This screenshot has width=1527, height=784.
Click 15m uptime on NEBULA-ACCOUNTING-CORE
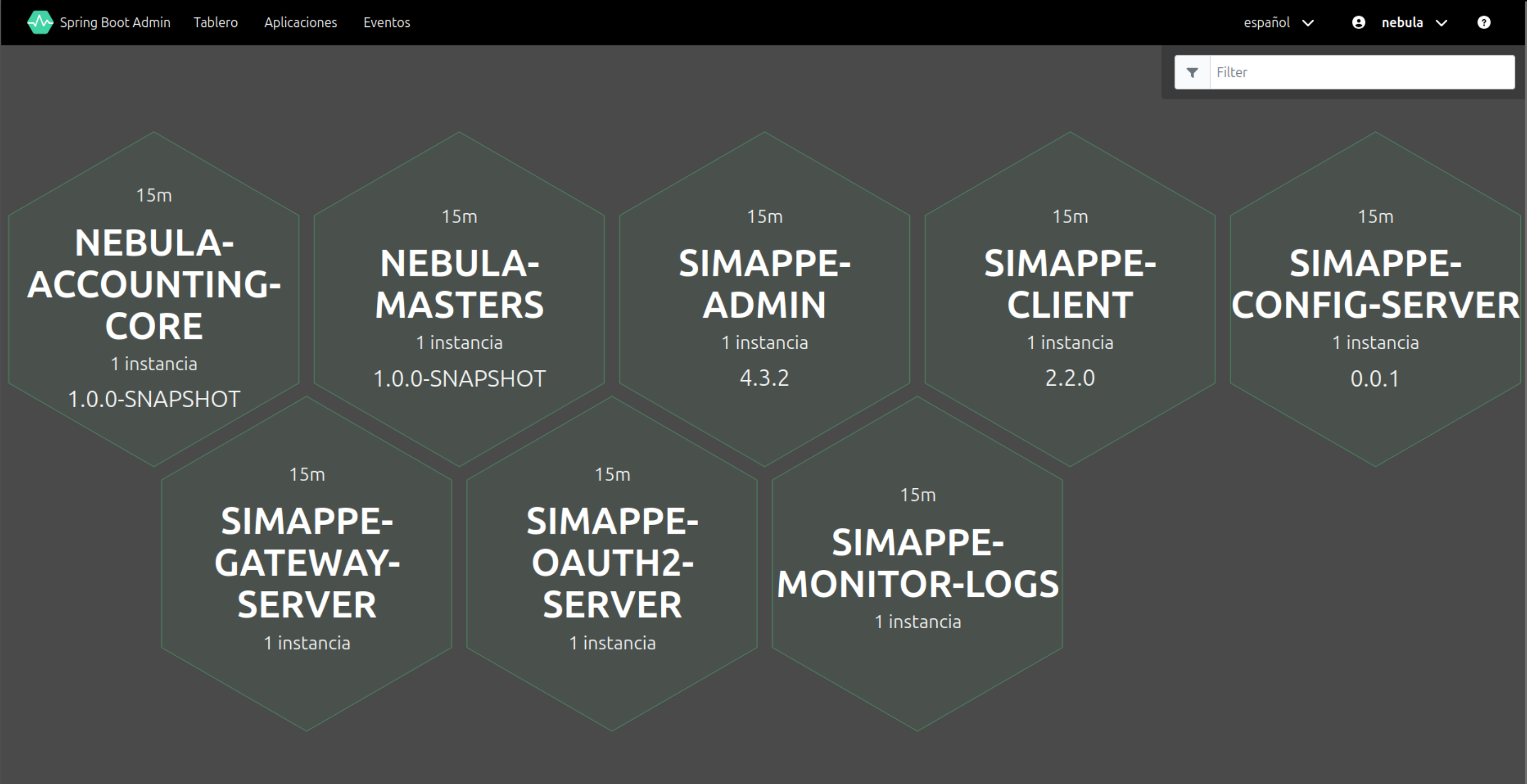[154, 196]
